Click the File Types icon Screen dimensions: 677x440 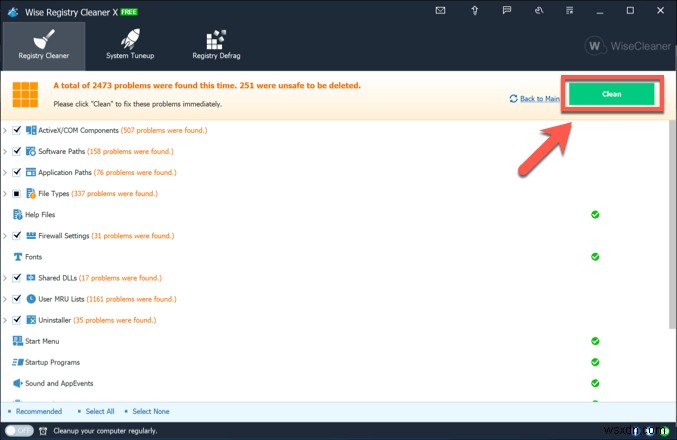tap(31, 193)
